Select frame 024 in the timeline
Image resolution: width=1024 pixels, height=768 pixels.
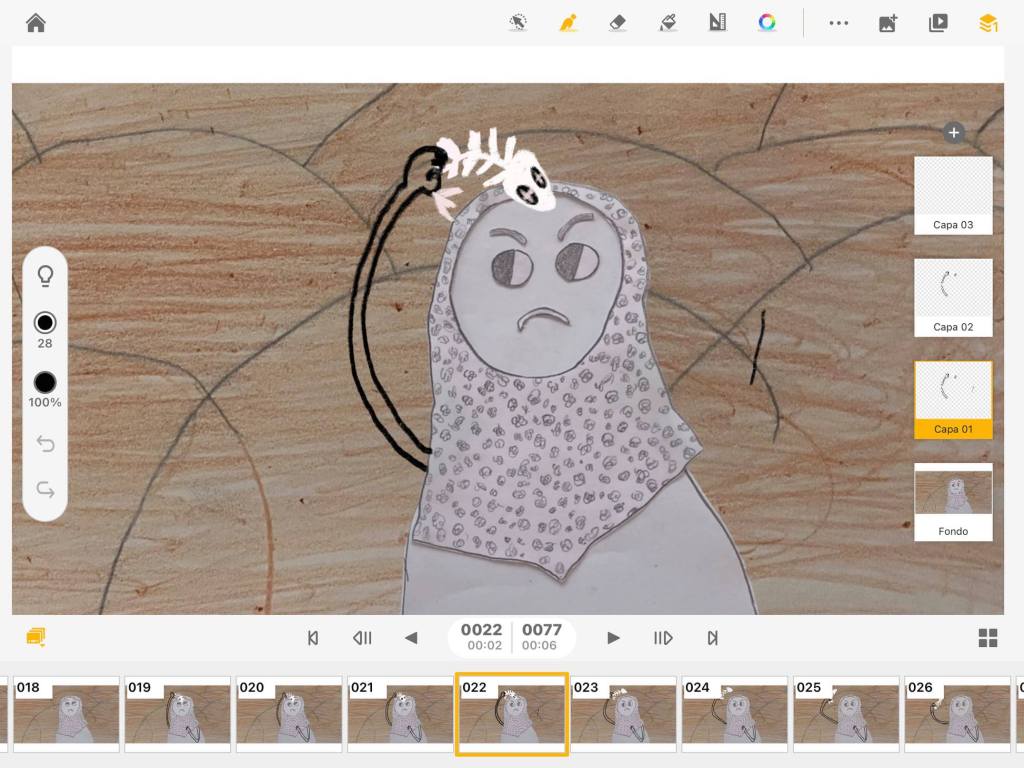pyautogui.click(x=735, y=714)
